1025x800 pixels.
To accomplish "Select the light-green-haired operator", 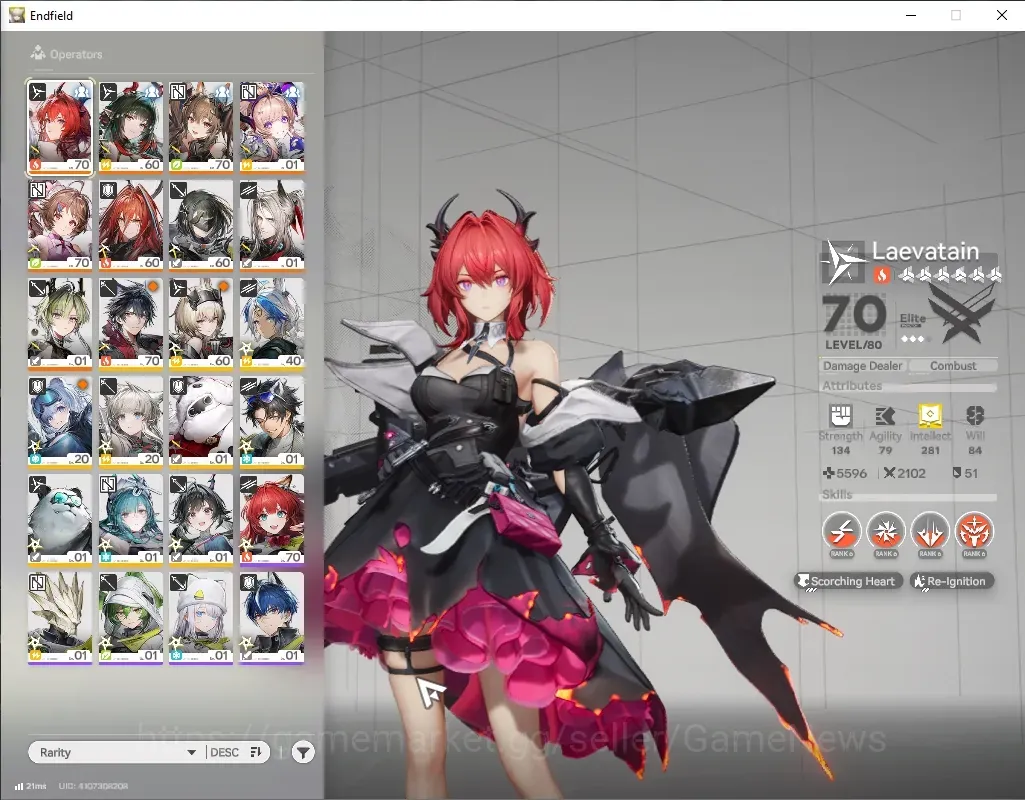I will click(60, 324).
